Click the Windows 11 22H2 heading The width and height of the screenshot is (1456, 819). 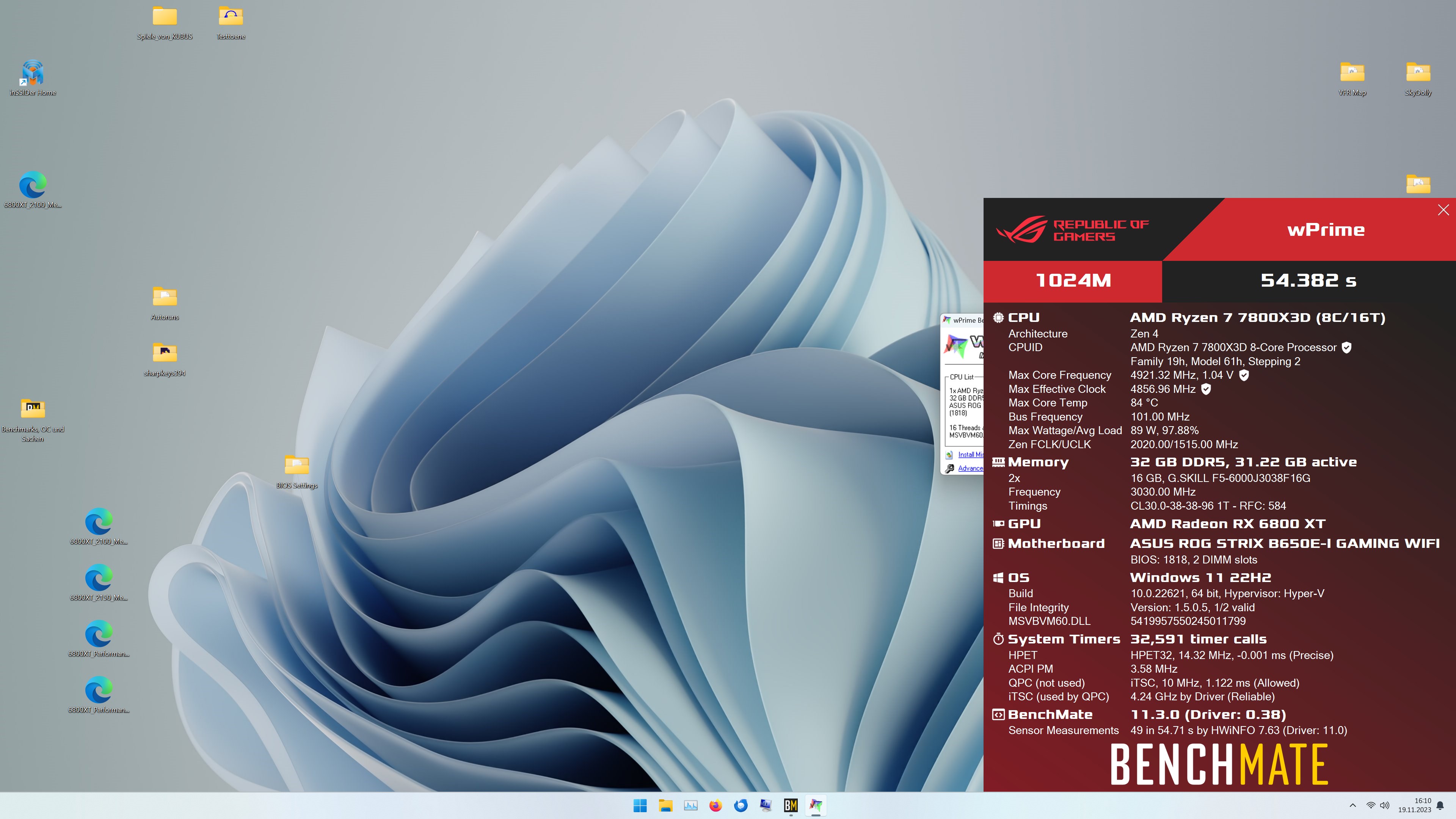pos(1200,577)
